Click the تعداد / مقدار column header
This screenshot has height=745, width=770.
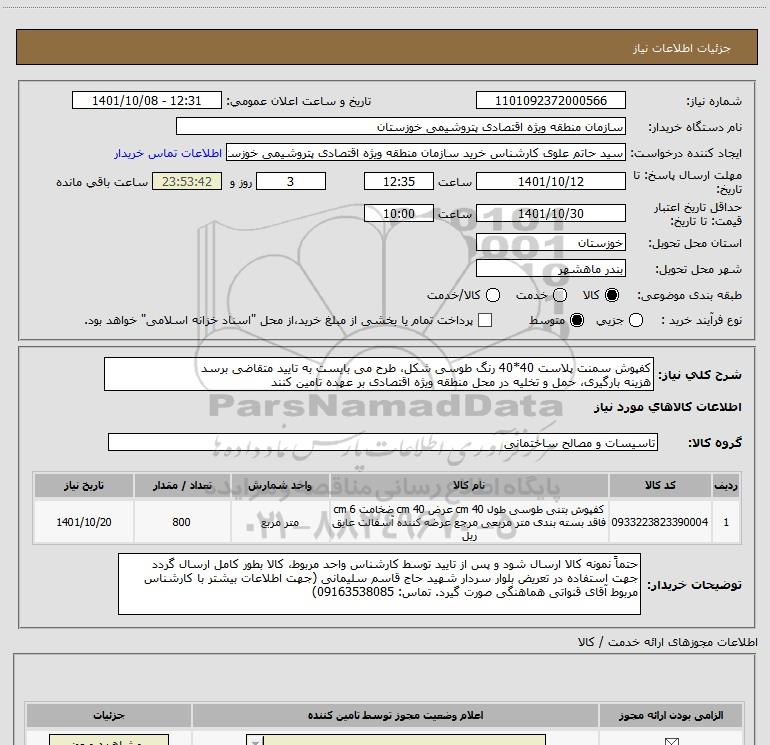click(182, 485)
